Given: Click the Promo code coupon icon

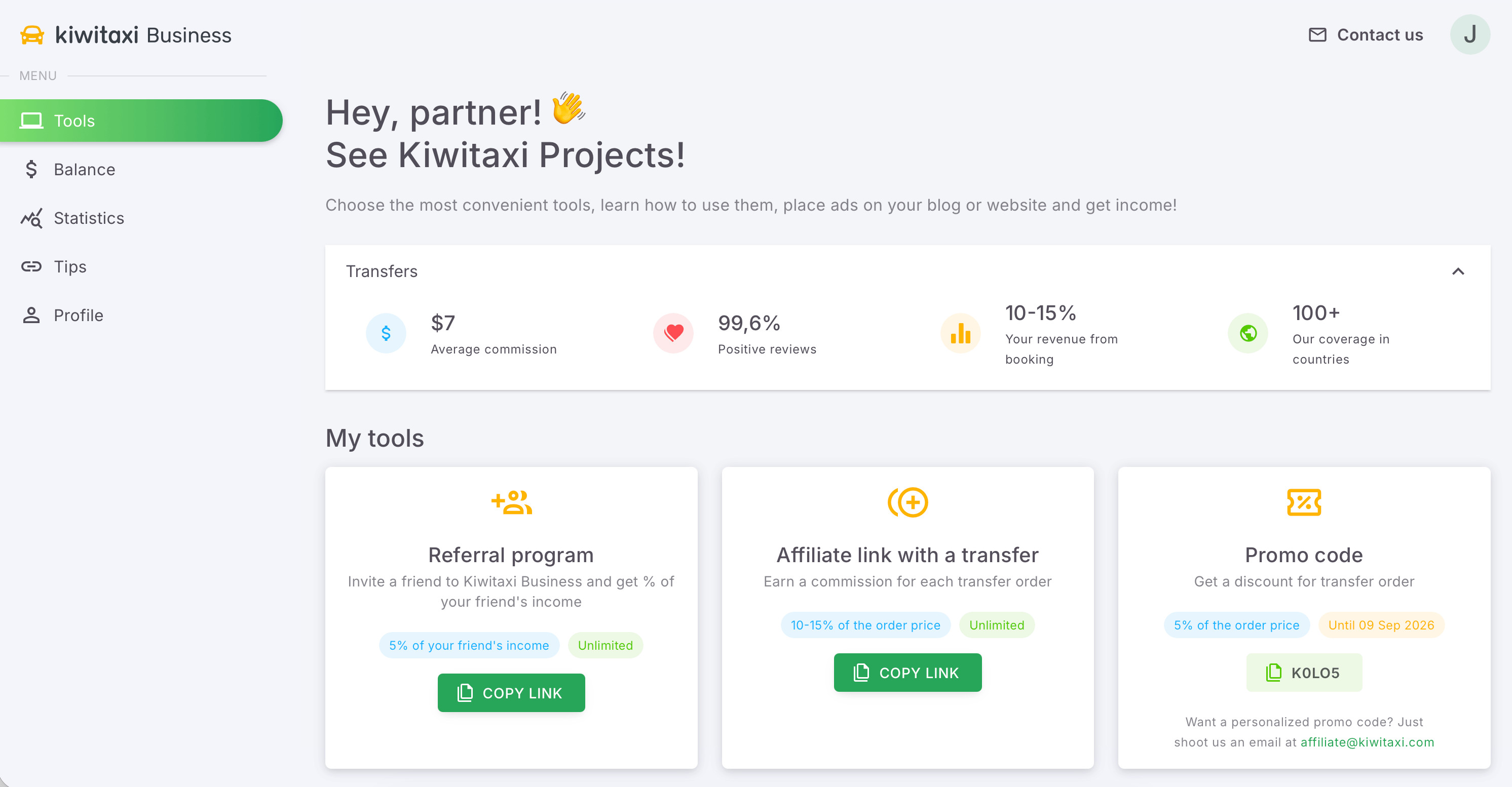Looking at the screenshot, I should [x=1304, y=502].
